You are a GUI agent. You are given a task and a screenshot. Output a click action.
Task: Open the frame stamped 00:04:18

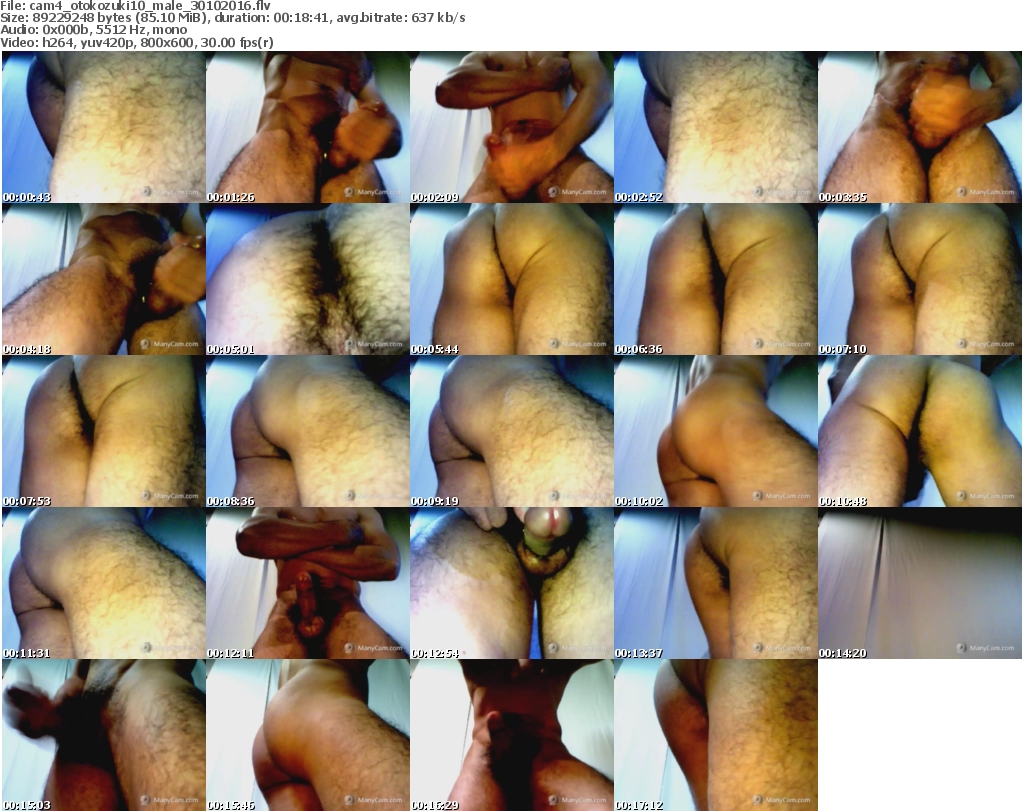[104, 279]
